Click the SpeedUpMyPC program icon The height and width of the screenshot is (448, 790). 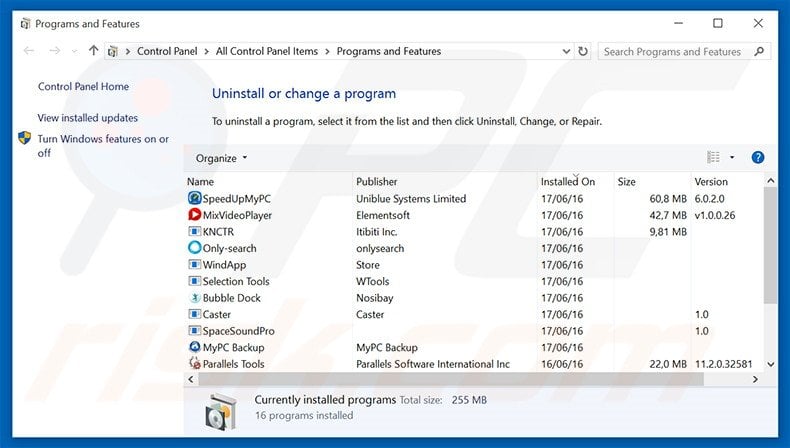pos(194,198)
